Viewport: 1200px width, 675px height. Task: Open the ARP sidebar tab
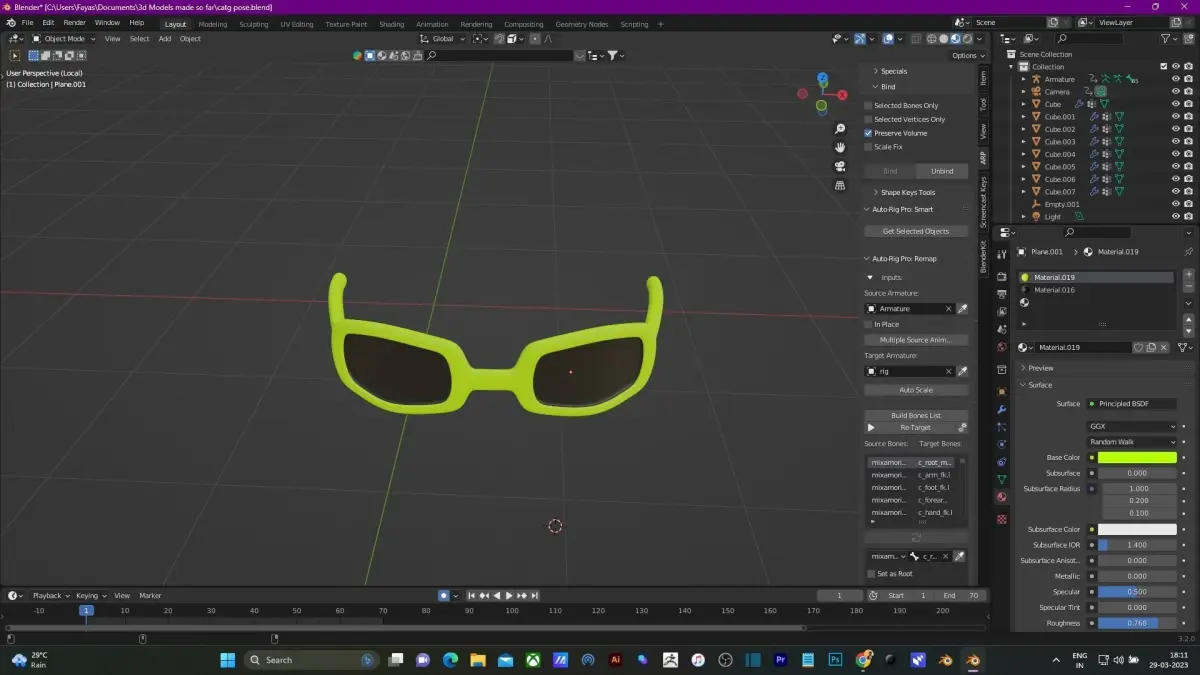pyautogui.click(x=983, y=158)
